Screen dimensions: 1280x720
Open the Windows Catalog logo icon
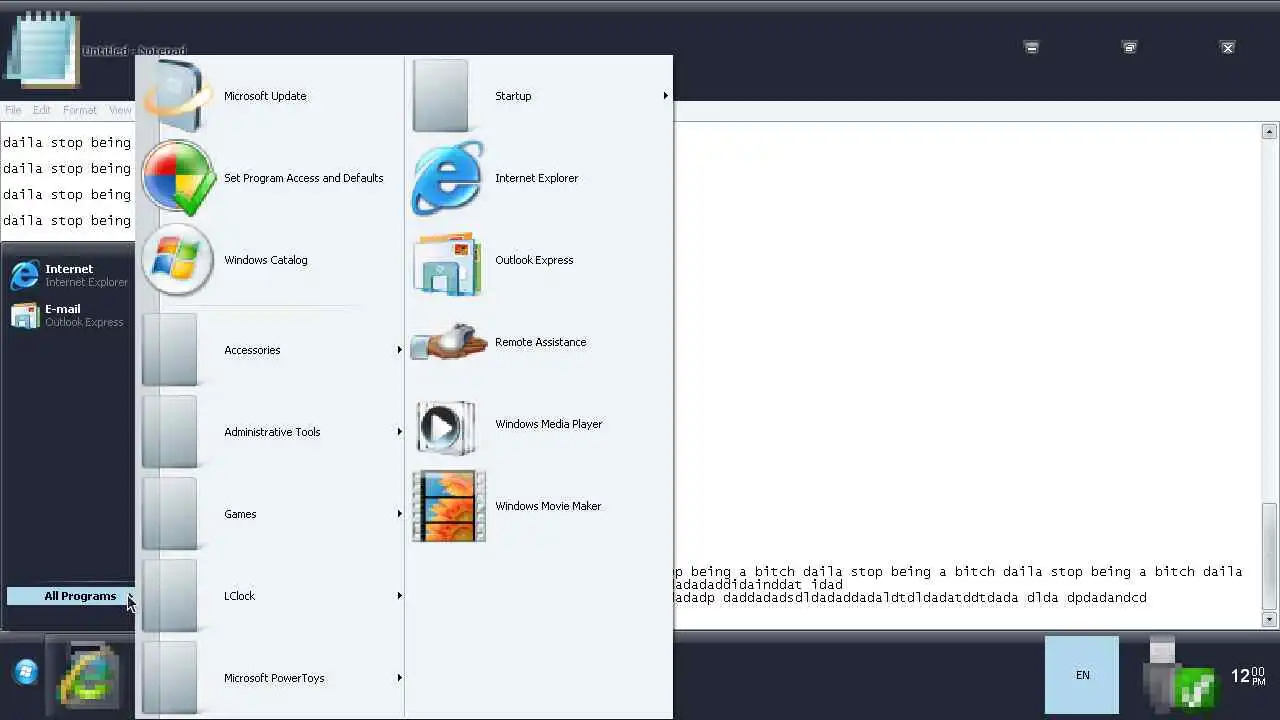[x=178, y=260]
